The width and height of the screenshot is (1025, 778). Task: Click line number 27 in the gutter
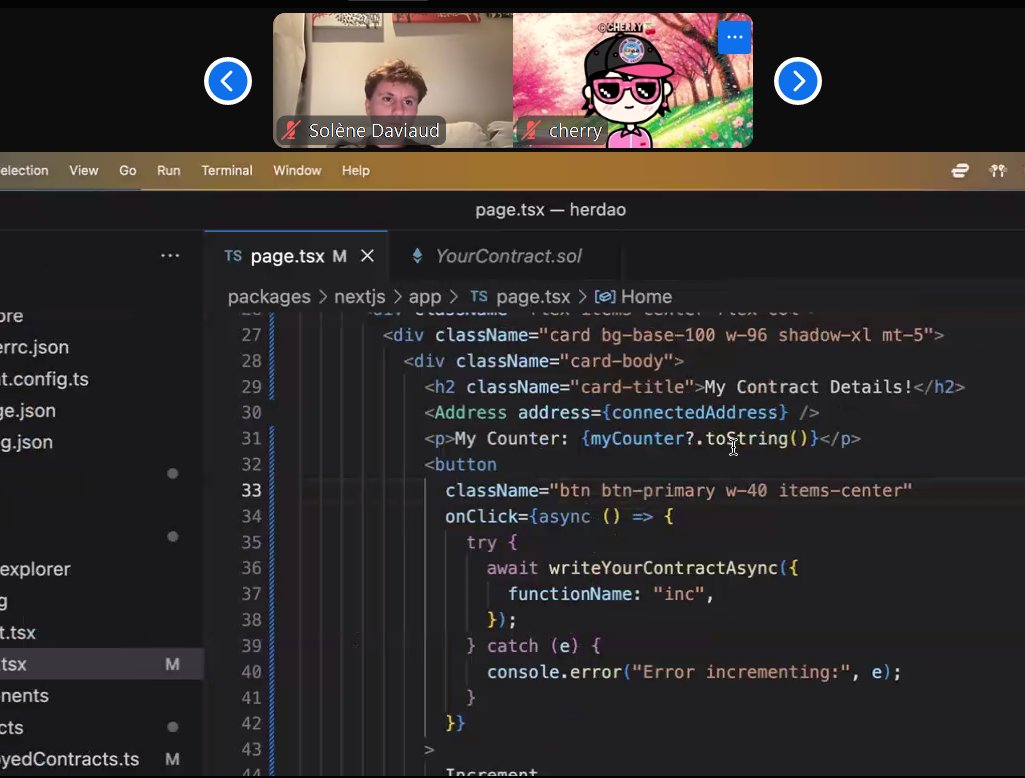tap(252, 335)
